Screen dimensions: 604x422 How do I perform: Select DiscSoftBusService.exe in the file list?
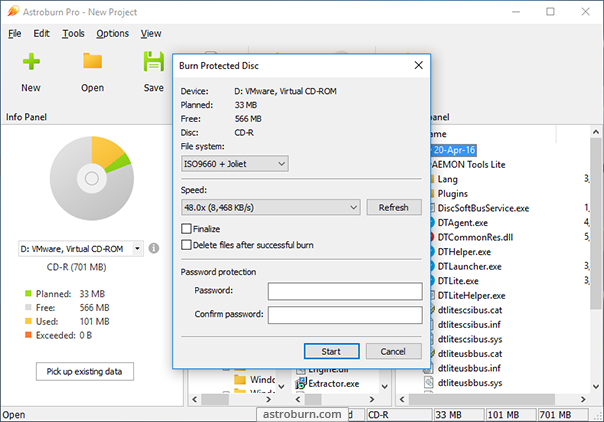(483, 208)
